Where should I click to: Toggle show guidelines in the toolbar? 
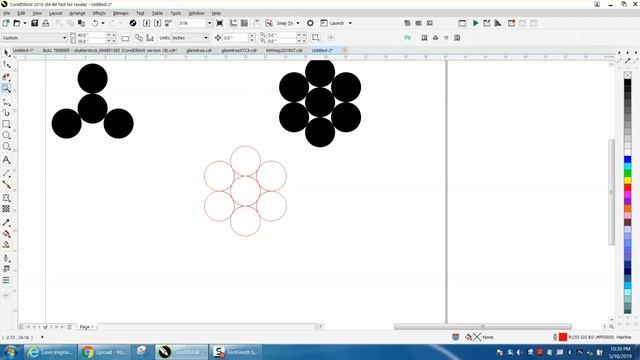256,23
